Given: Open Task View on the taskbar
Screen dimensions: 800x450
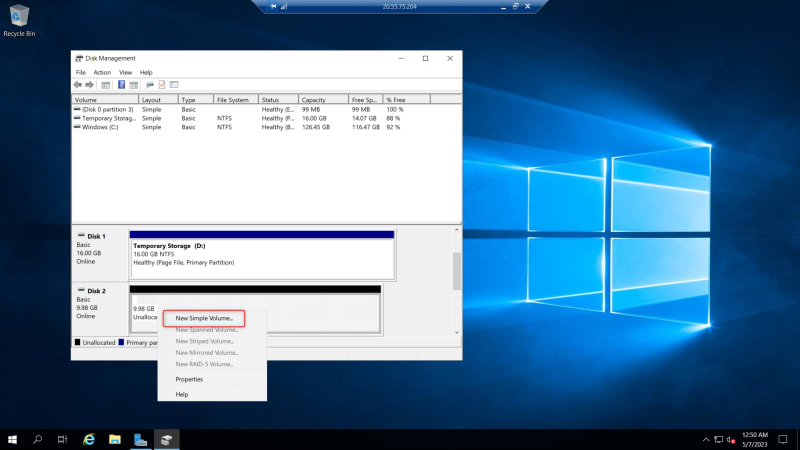Looking at the screenshot, I should [x=62, y=439].
